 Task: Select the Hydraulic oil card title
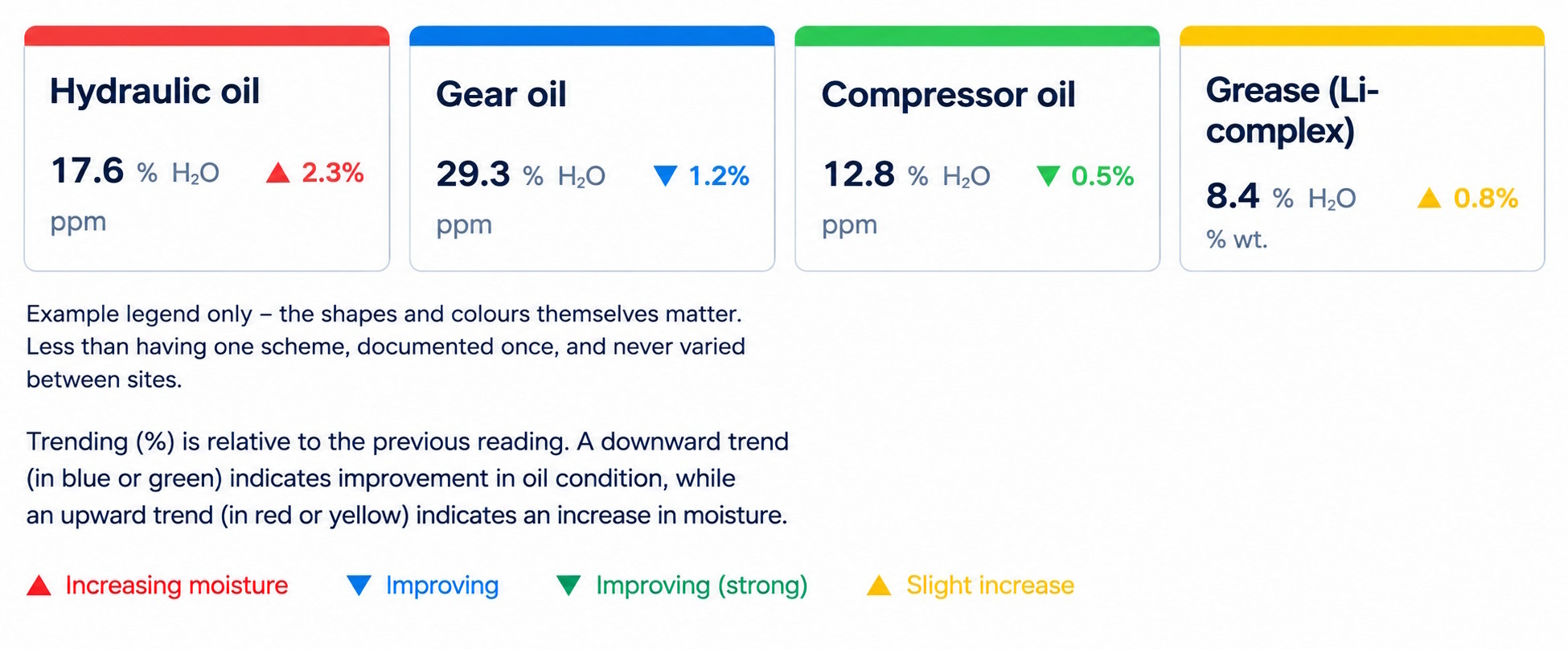point(155,91)
